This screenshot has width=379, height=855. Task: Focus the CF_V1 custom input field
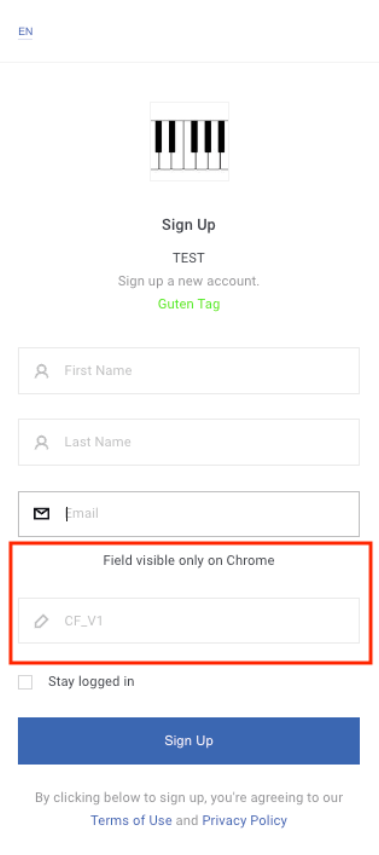point(189,621)
